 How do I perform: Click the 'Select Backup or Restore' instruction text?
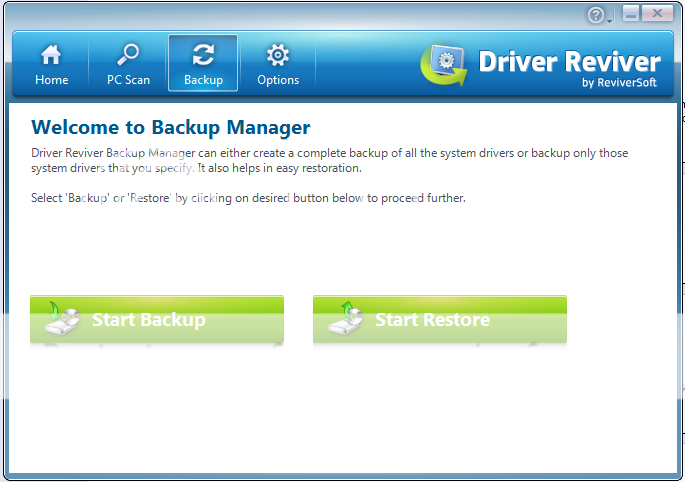click(248, 198)
